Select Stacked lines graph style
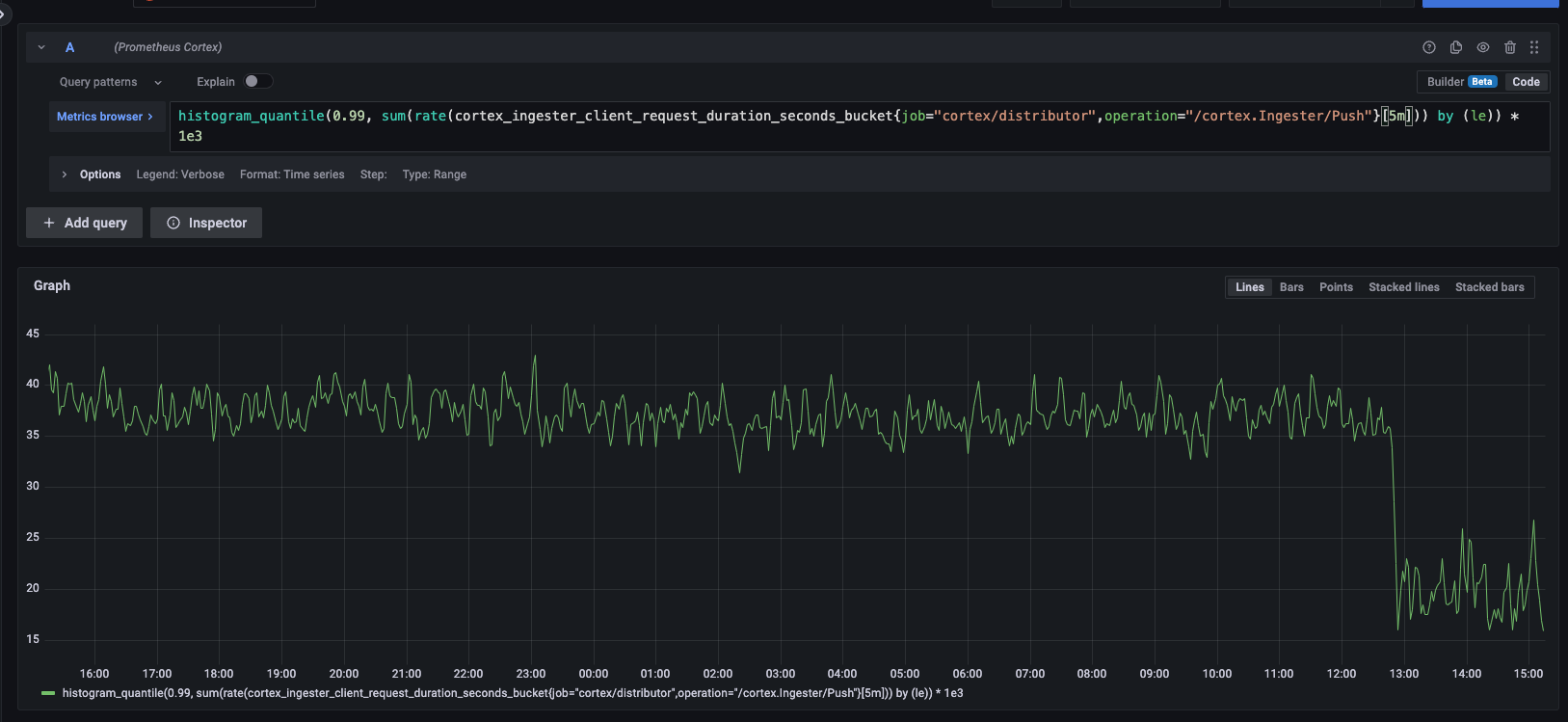 (x=1404, y=287)
